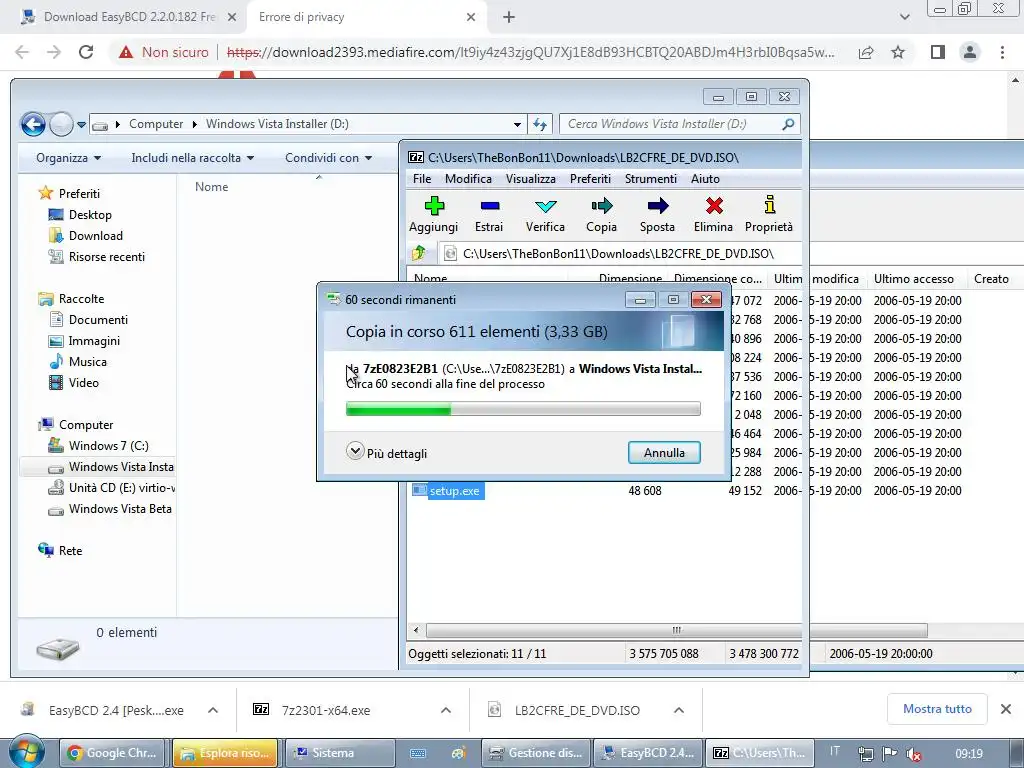Click the Mostra tutto downloads button

pyautogui.click(x=937, y=709)
